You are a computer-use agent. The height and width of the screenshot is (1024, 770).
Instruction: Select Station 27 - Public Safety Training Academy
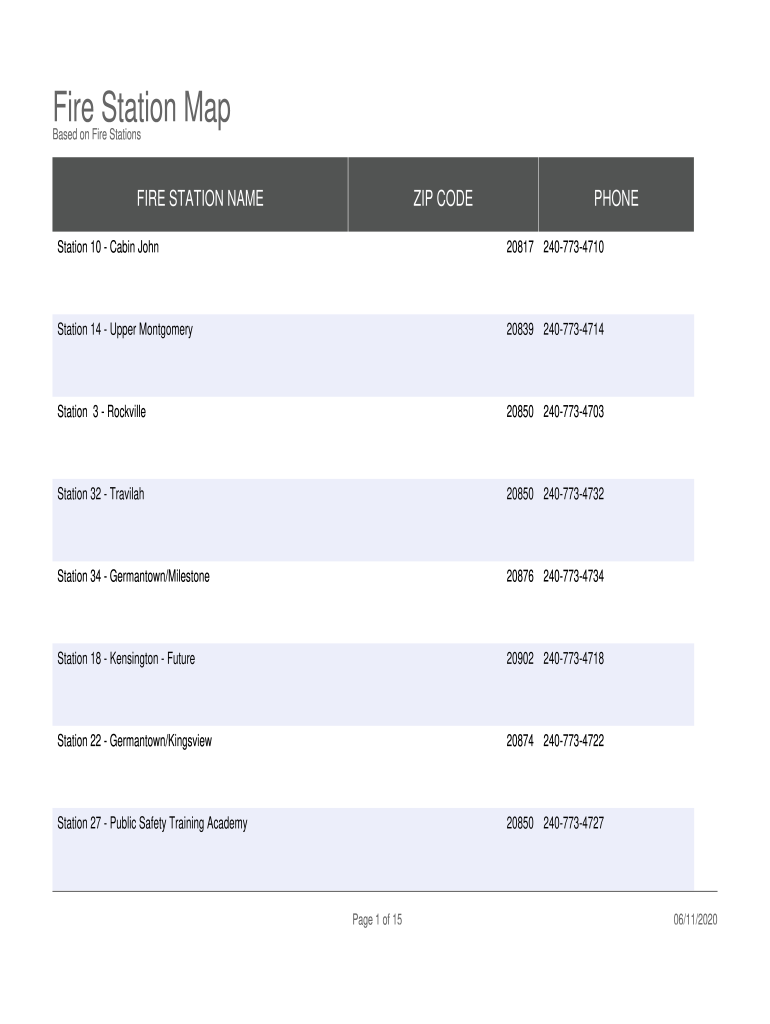pos(153,823)
